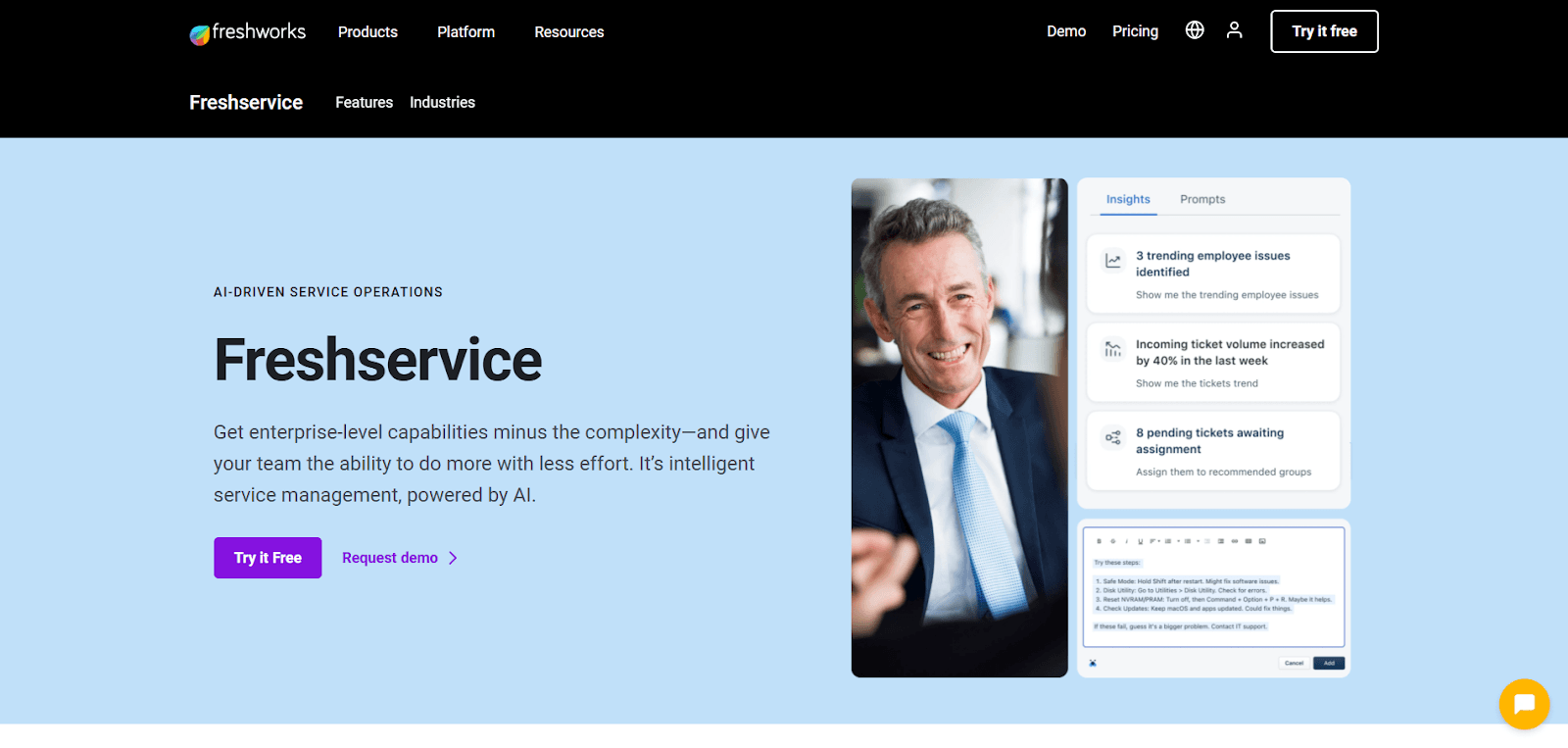Click the large Freshservice hero heading
Screen dimensions: 1568x748
tap(378, 360)
